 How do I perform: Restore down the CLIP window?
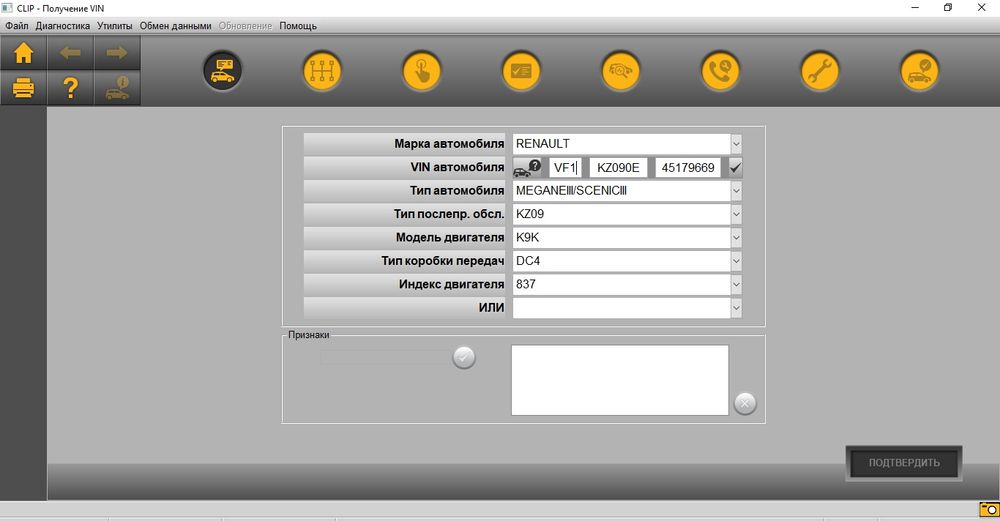pyautogui.click(x=948, y=8)
